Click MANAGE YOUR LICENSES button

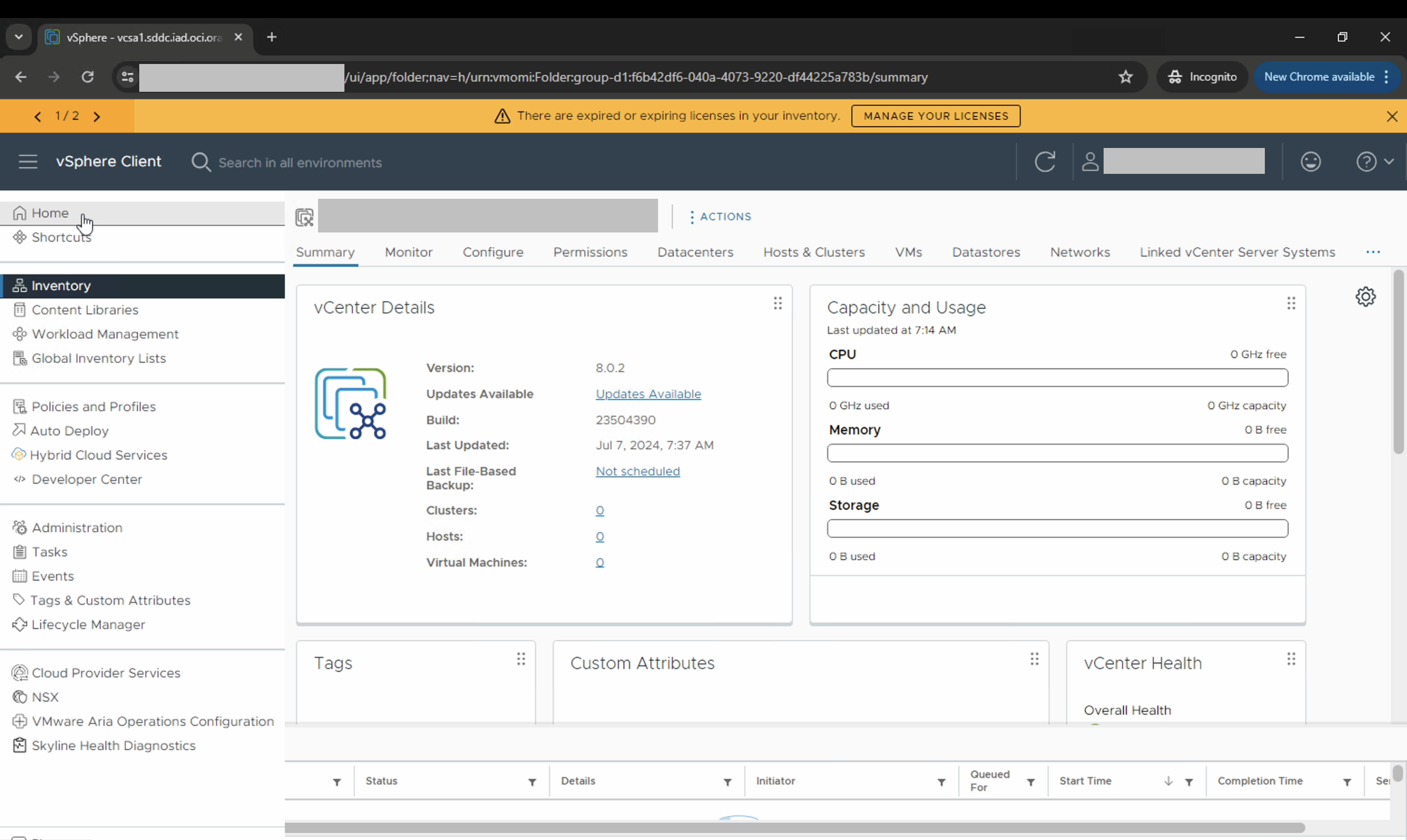pos(936,116)
